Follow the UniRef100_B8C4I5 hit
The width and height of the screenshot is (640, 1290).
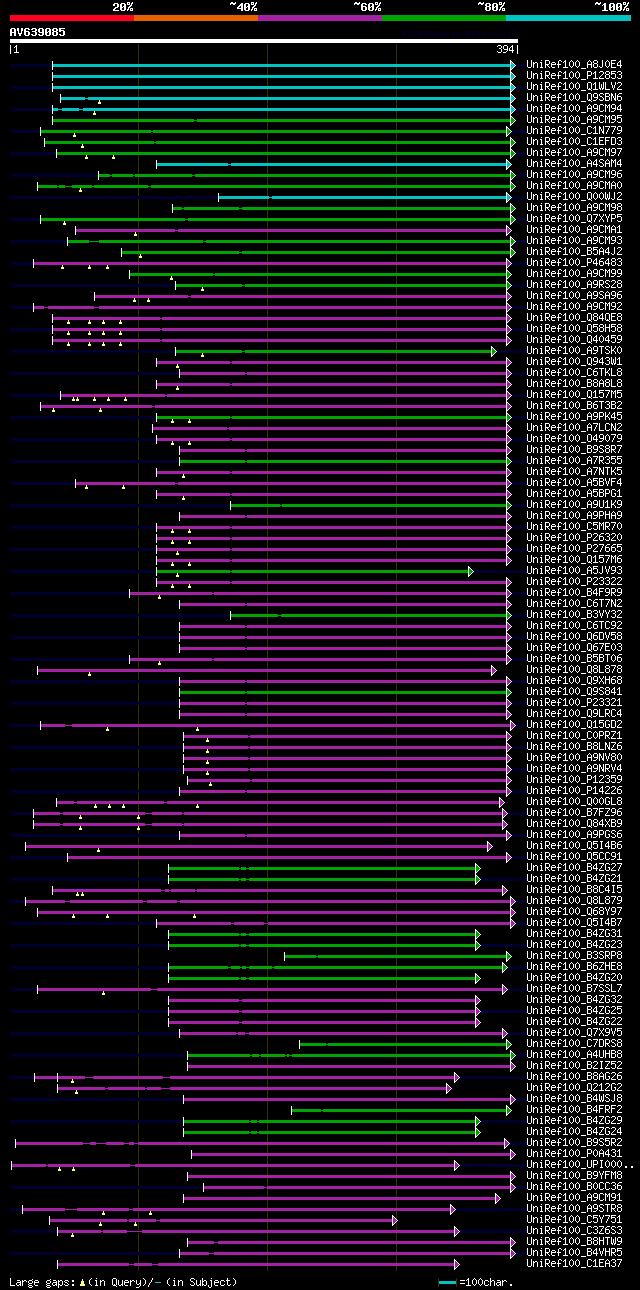click(x=573, y=889)
